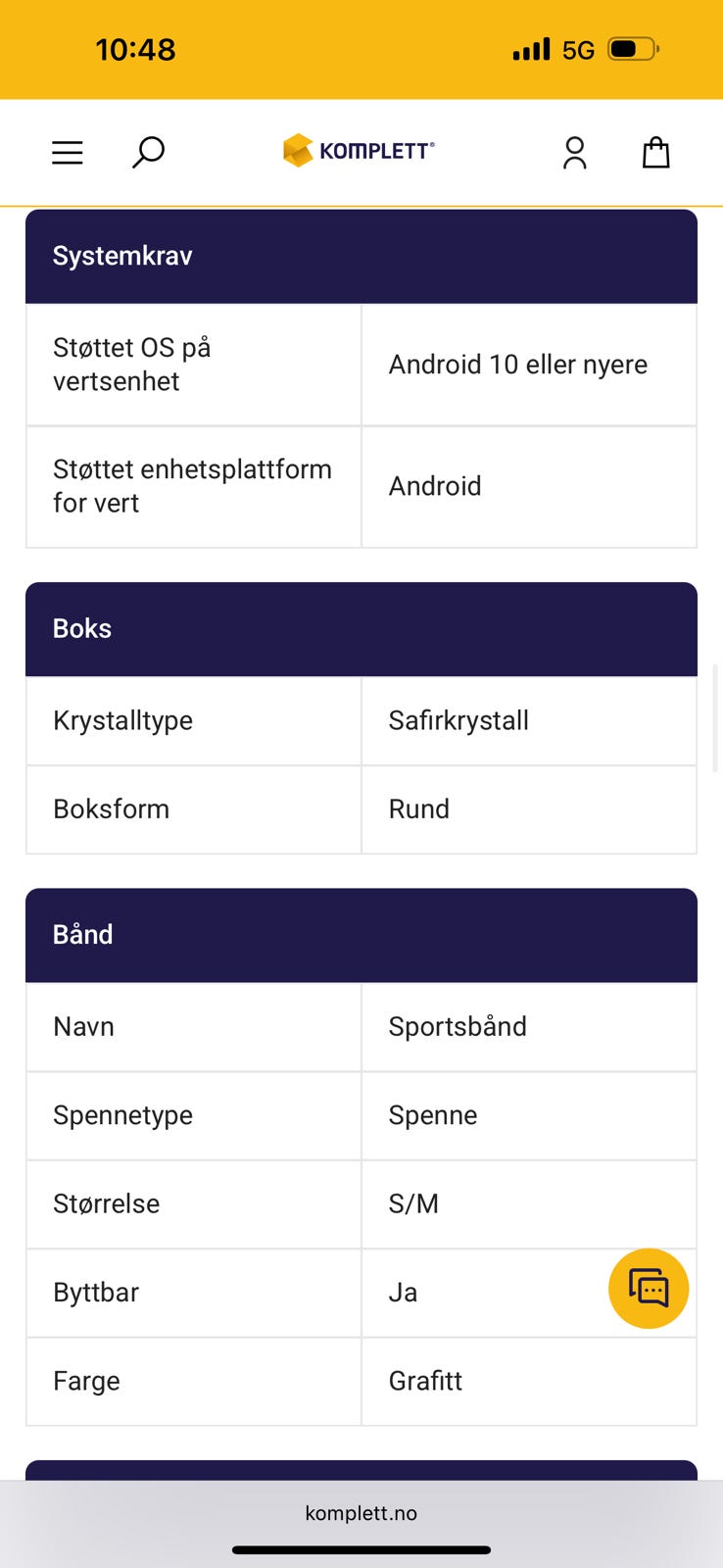Tap the Grafitt color value

click(x=425, y=1381)
